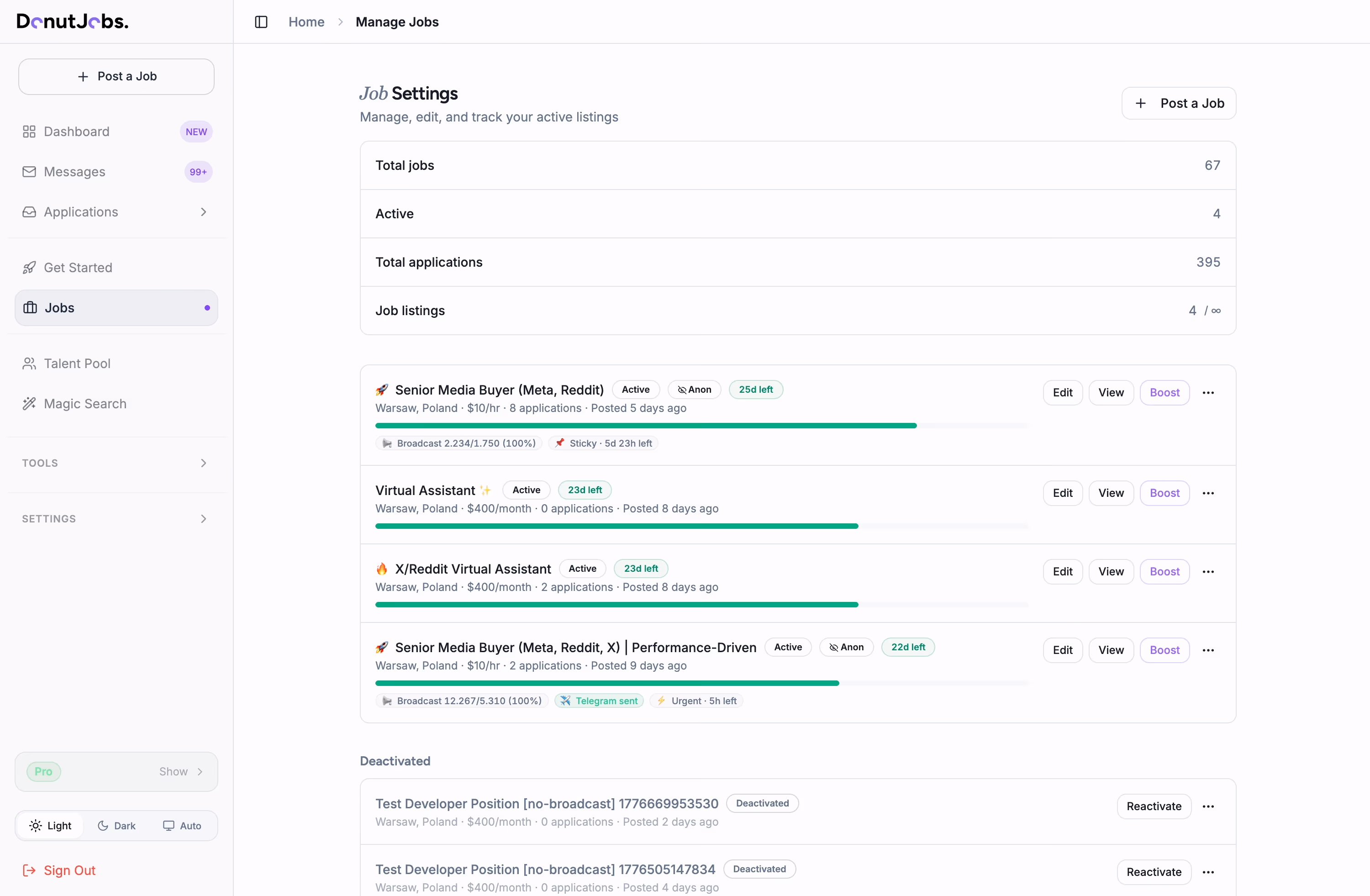Screen dimensions: 1370x896
Task: Open more options for plain Virtual Assistant job
Action: pos(1208,493)
